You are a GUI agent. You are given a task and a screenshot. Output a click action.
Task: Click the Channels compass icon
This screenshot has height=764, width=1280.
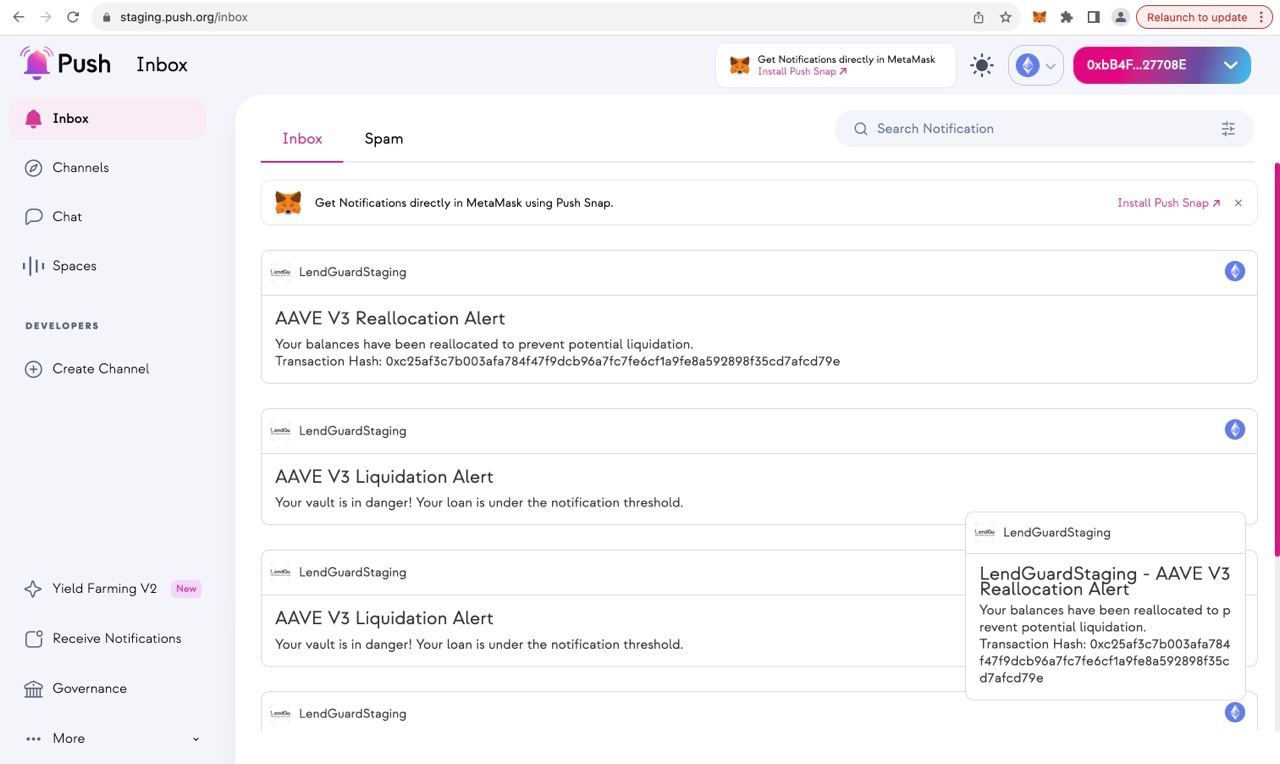click(x=34, y=168)
